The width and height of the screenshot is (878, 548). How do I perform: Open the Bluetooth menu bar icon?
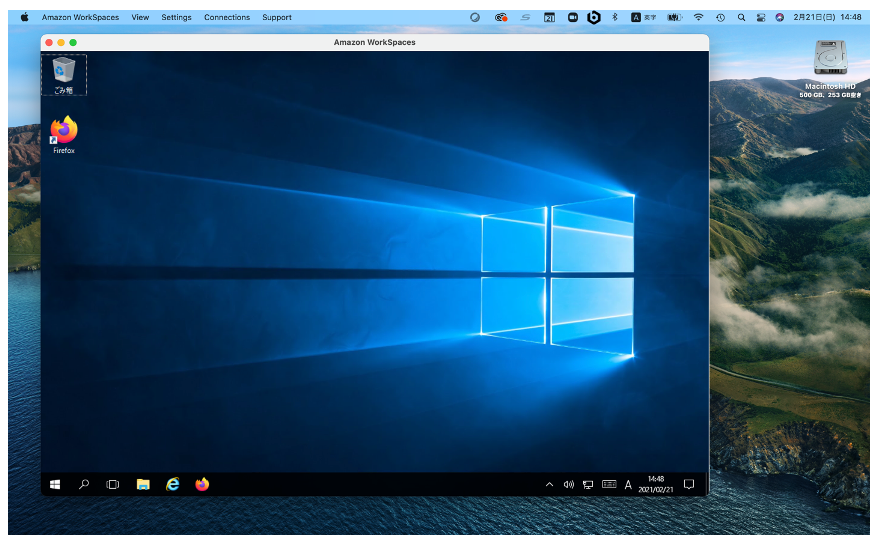[614, 17]
